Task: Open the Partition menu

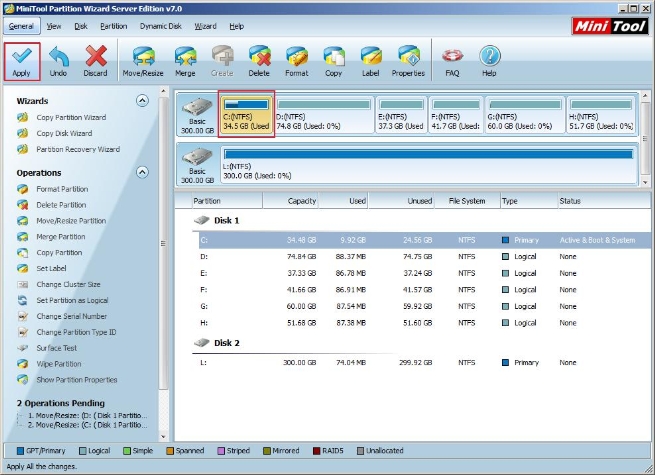Action: tap(113, 26)
